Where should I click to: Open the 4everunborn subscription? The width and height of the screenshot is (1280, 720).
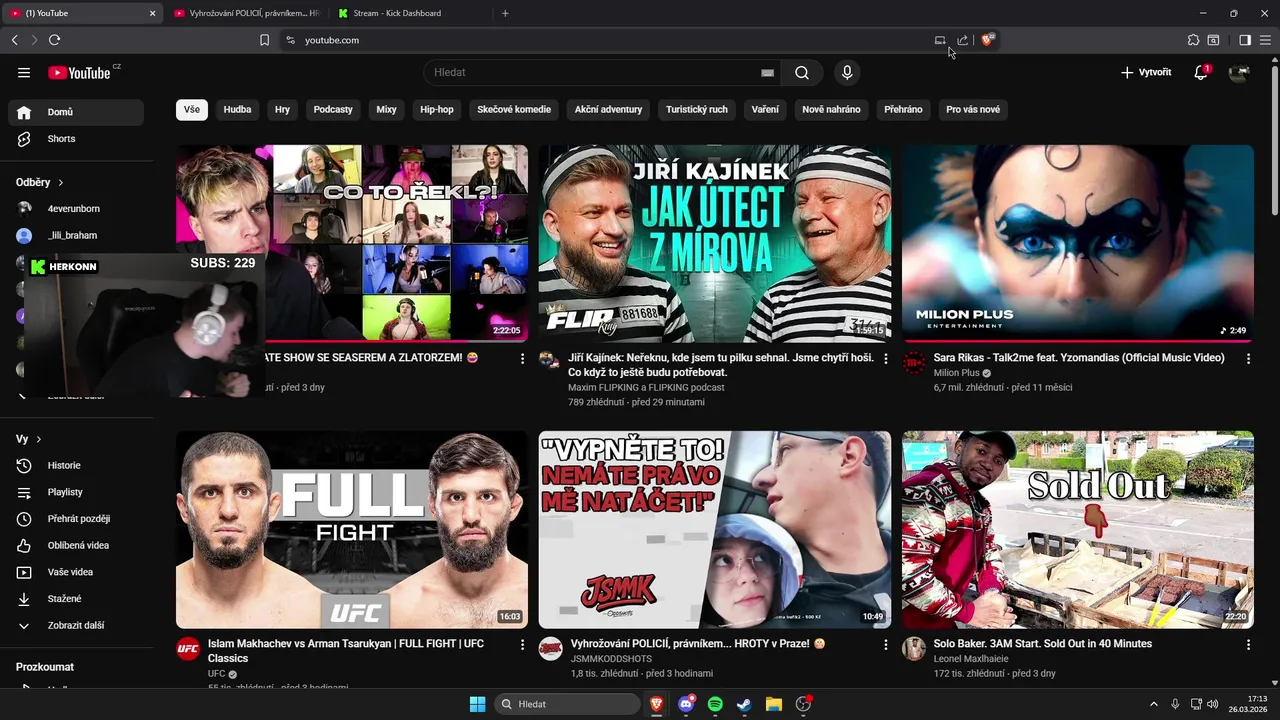coord(76,209)
